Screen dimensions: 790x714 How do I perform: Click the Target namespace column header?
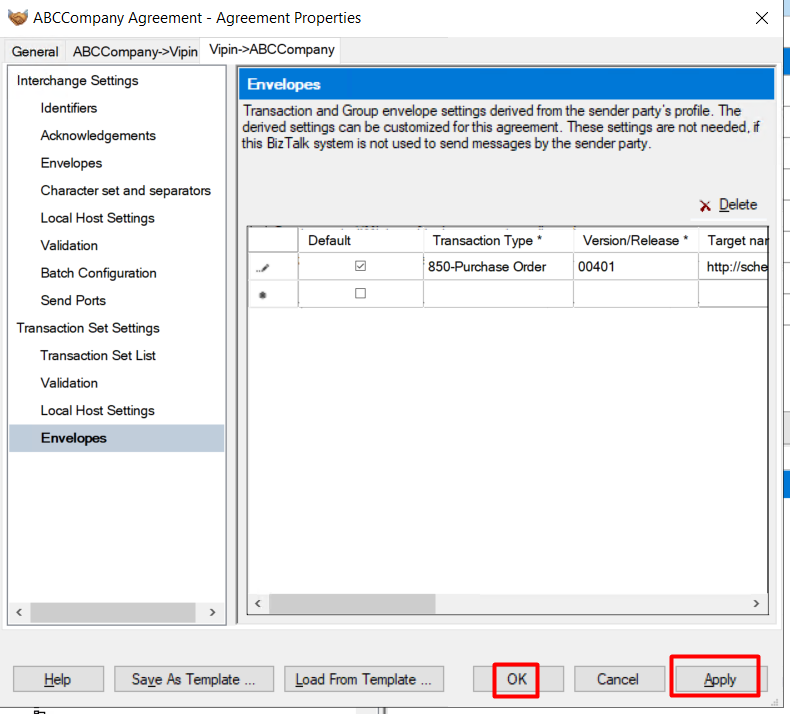click(x=733, y=240)
